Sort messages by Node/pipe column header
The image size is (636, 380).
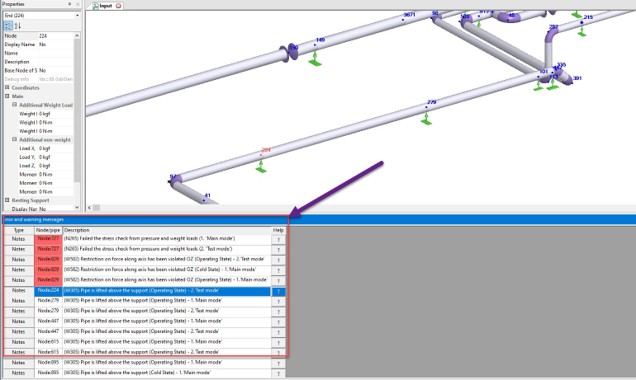pyautogui.click(x=48, y=230)
